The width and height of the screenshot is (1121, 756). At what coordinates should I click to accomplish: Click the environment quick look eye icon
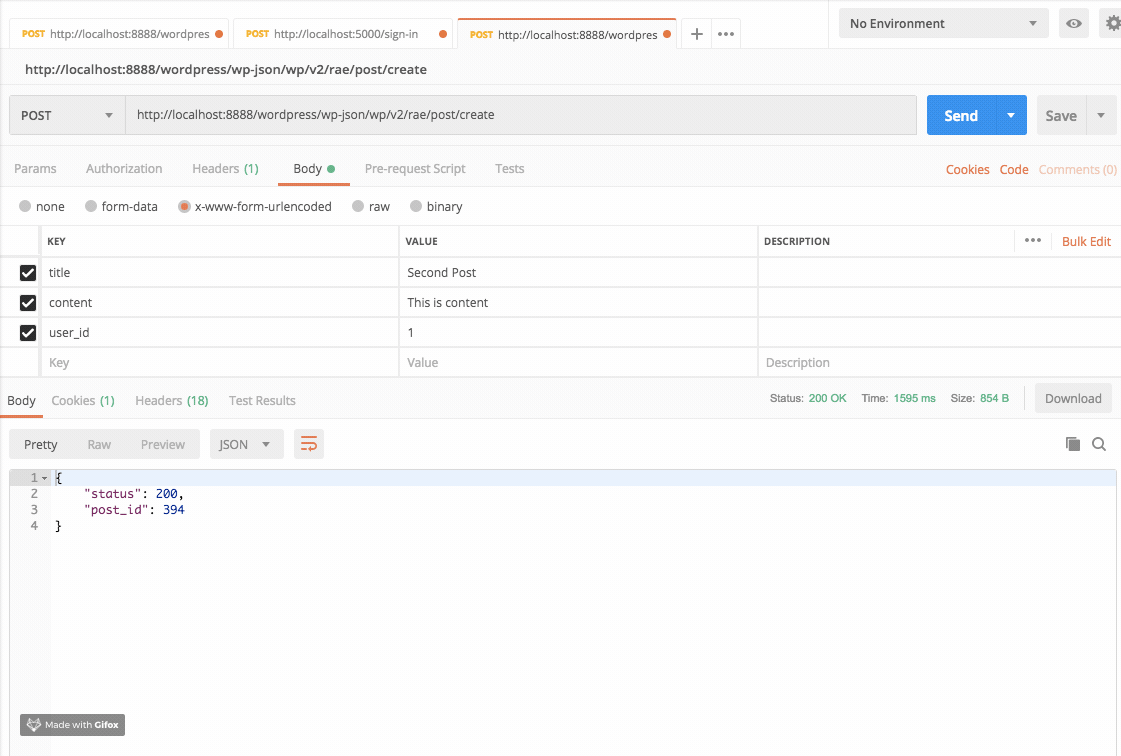(x=1074, y=24)
